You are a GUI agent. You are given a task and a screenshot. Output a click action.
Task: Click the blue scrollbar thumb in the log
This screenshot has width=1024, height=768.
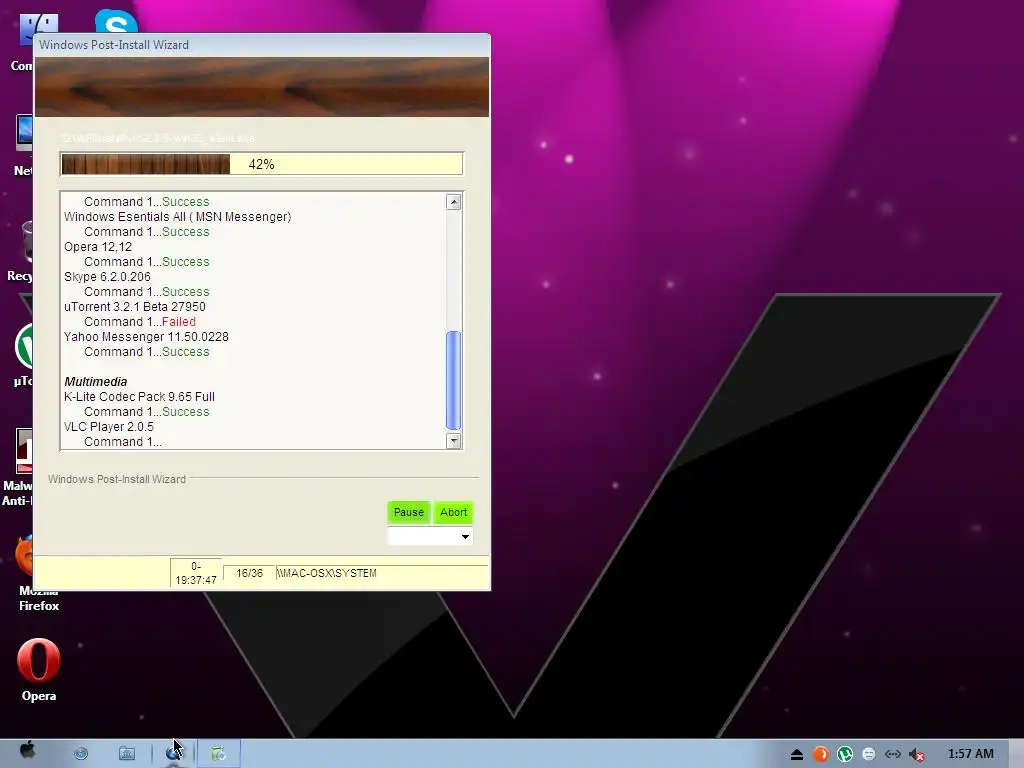click(x=453, y=380)
